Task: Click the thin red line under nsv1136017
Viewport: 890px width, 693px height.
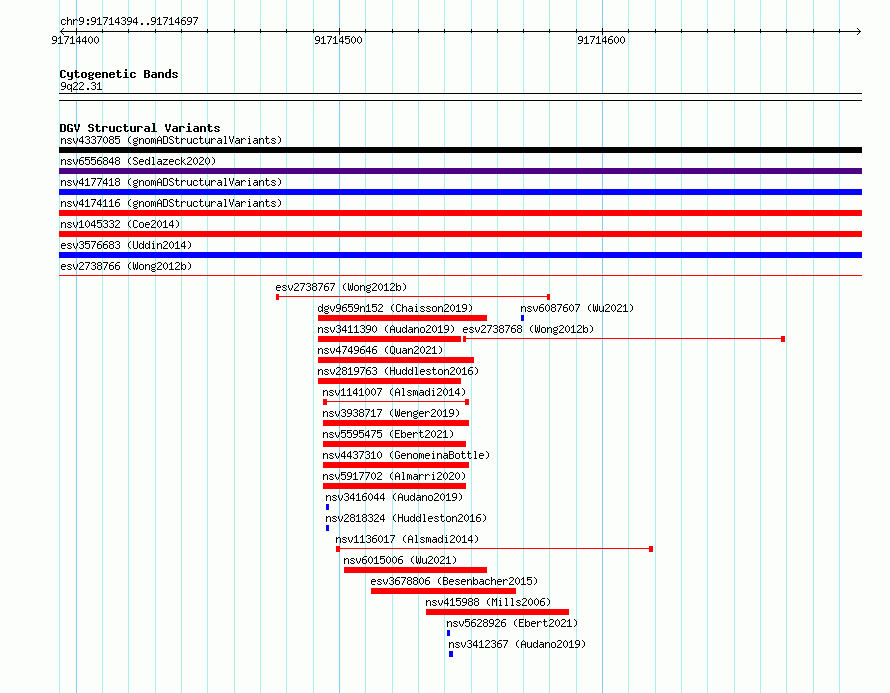Action: pos(494,549)
